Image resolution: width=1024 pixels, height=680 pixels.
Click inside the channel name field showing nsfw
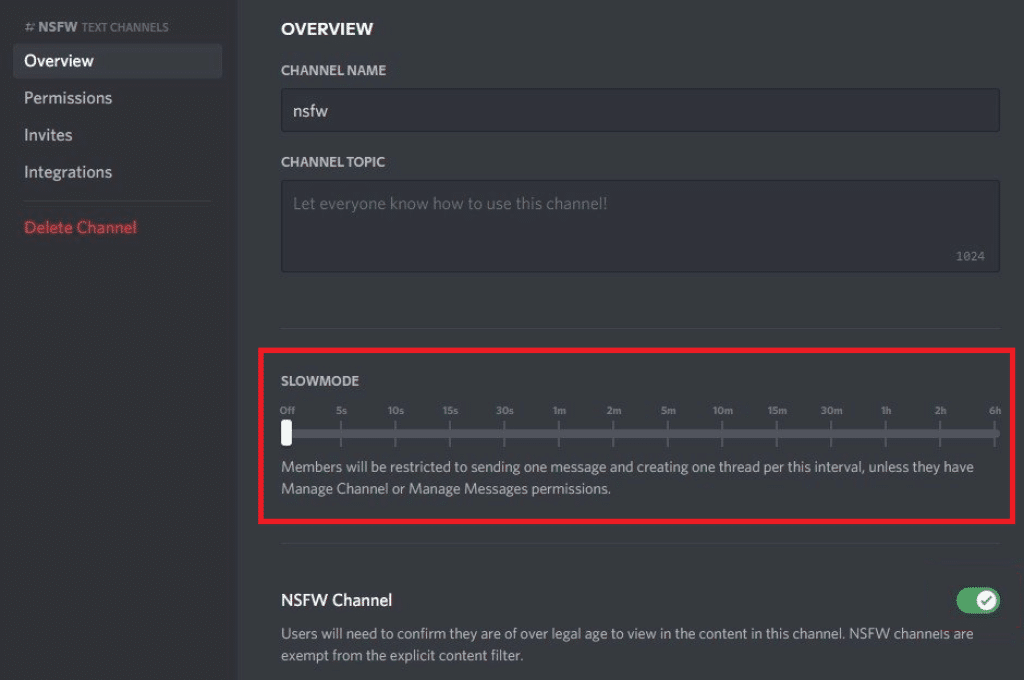640,110
